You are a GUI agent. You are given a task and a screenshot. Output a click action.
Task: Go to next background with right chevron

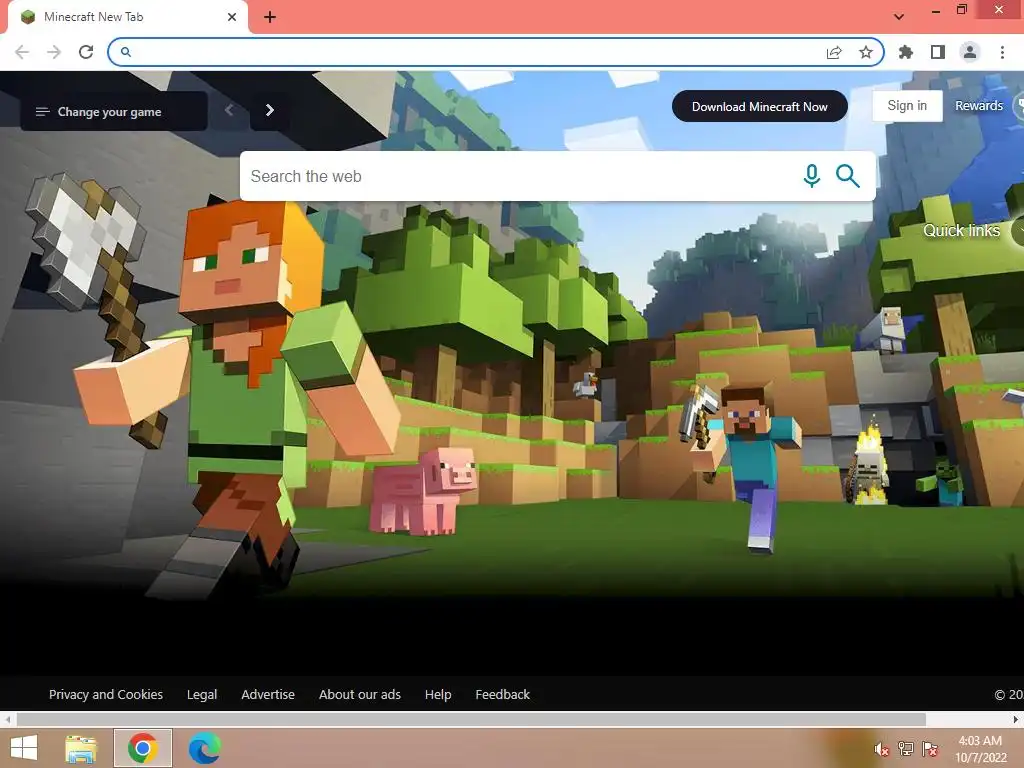point(270,110)
